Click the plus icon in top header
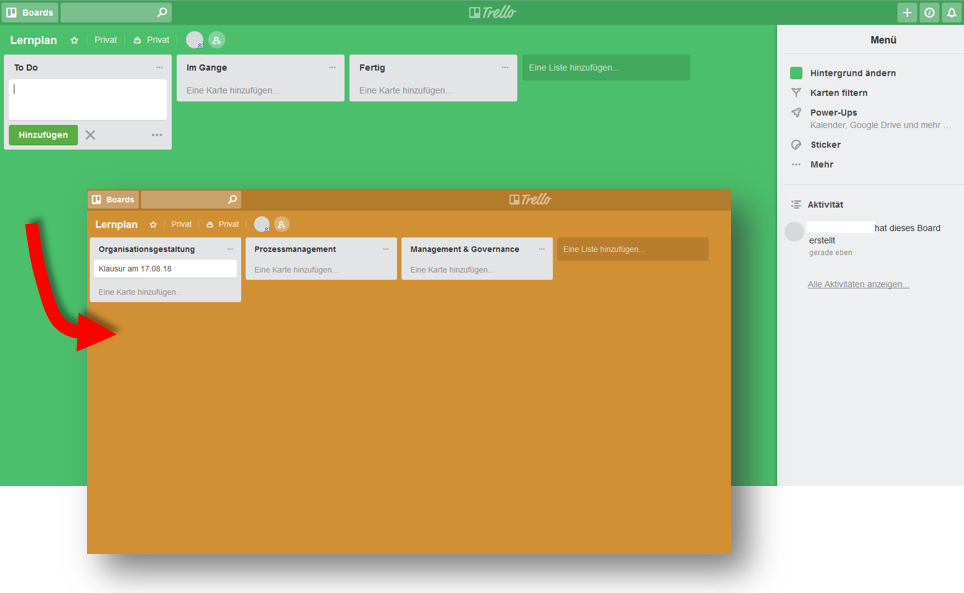Image resolution: width=964 pixels, height=593 pixels. click(x=907, y=13)
